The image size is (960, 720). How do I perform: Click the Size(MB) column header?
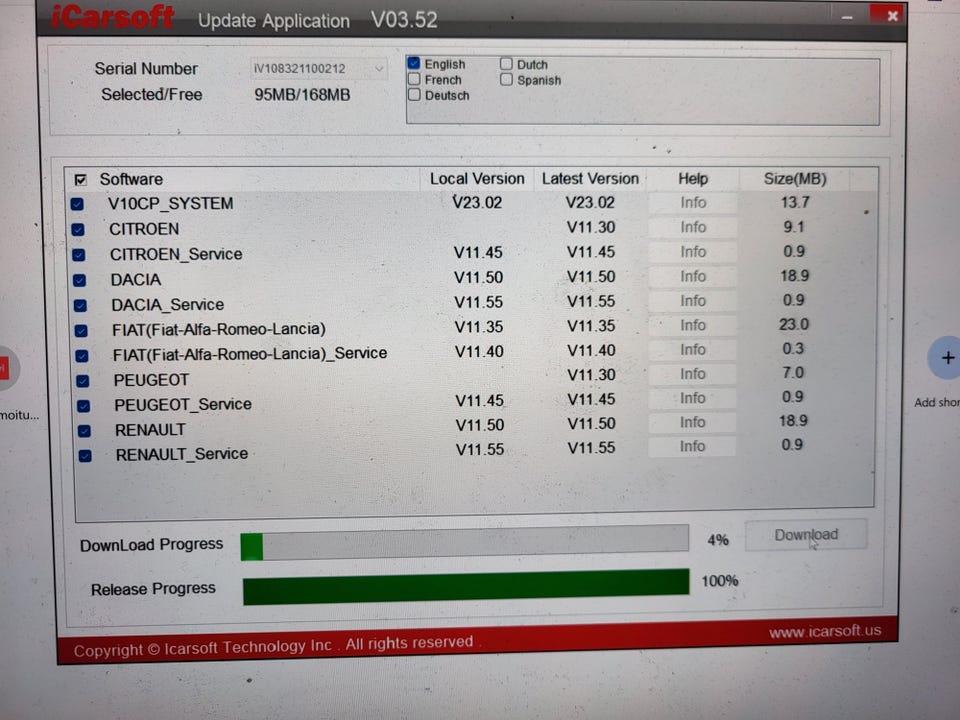click(x=794, y=179)
